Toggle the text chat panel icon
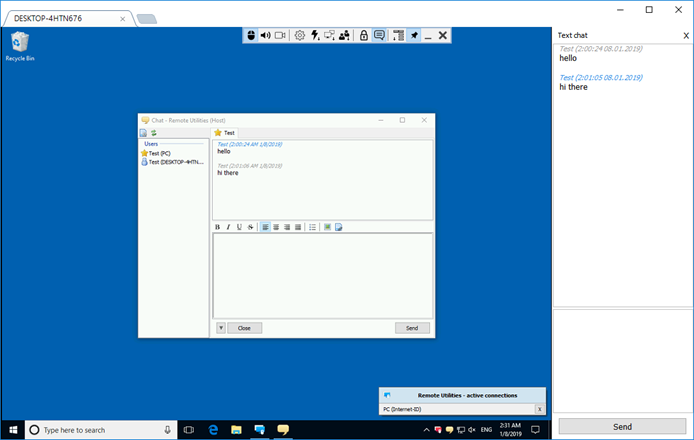This screenshot has width=694, height=440. 379,35
